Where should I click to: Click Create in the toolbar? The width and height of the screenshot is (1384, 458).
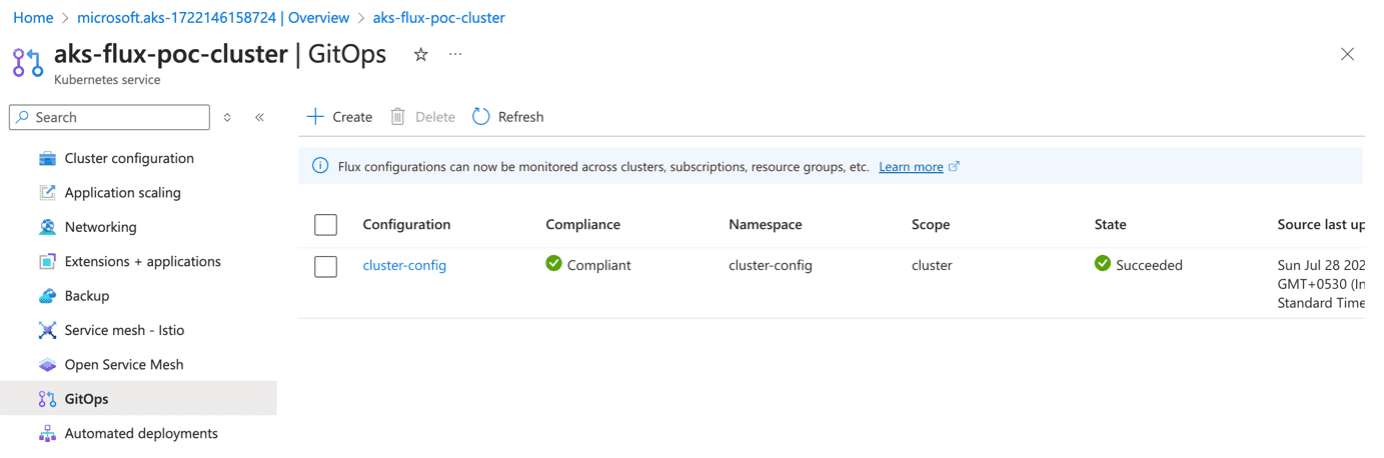(339, 117)
